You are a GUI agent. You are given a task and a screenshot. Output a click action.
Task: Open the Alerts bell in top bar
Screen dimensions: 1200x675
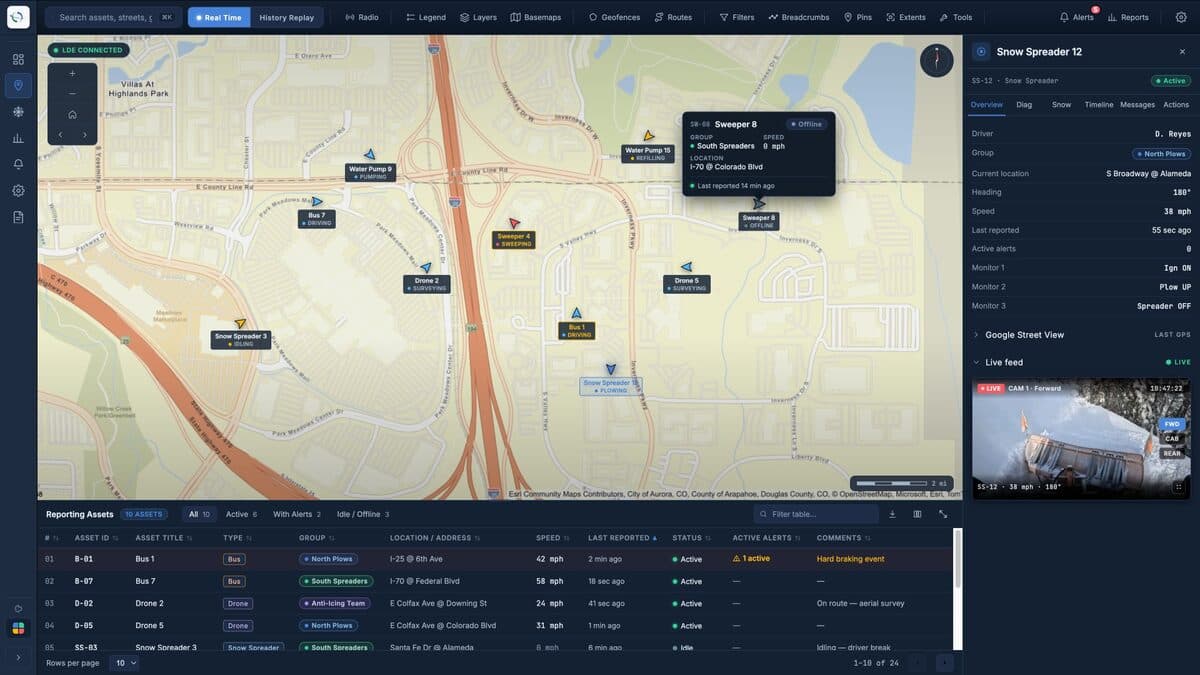1077,17
